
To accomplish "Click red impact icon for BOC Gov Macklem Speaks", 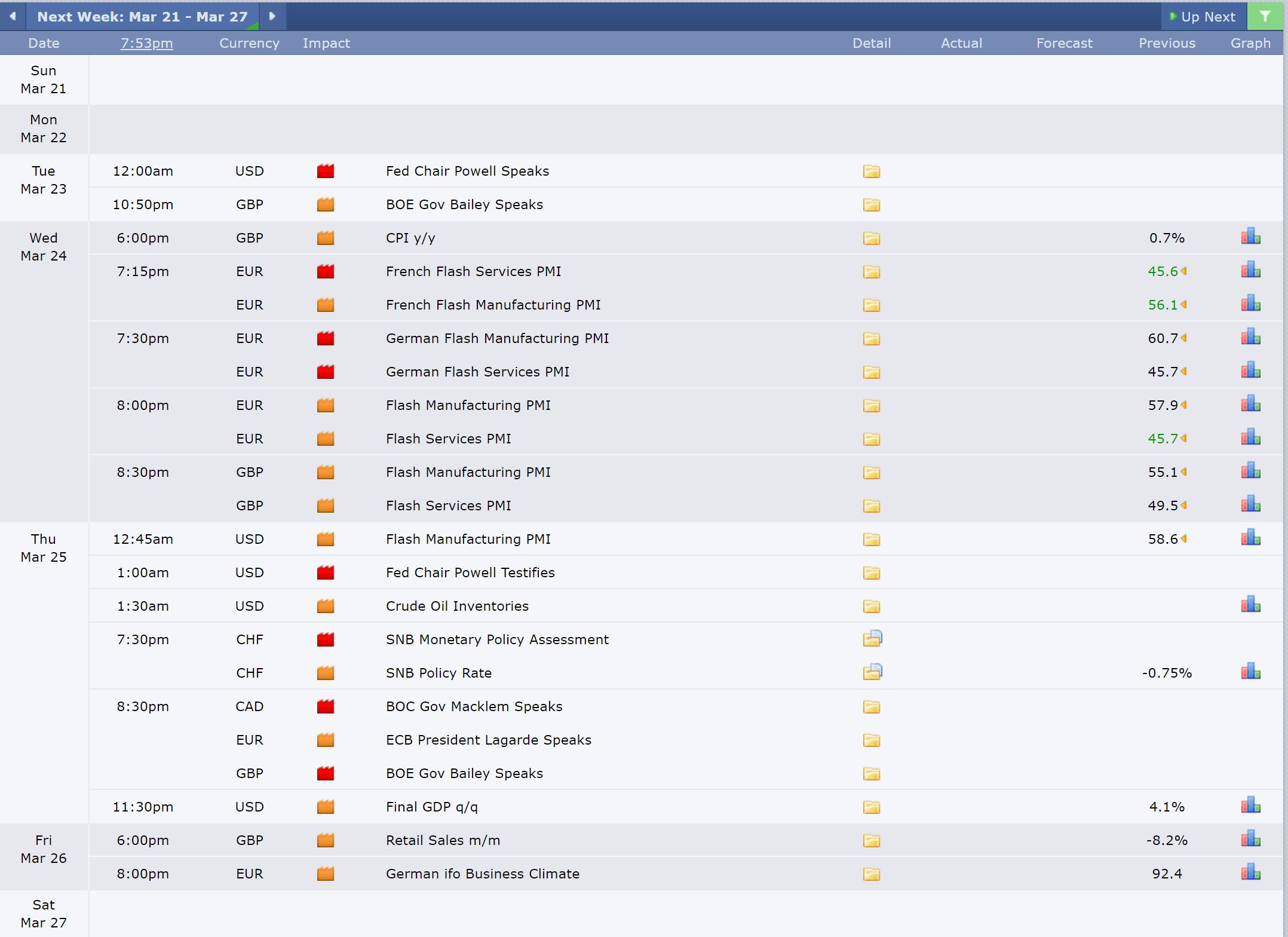I will click(326, 706).
